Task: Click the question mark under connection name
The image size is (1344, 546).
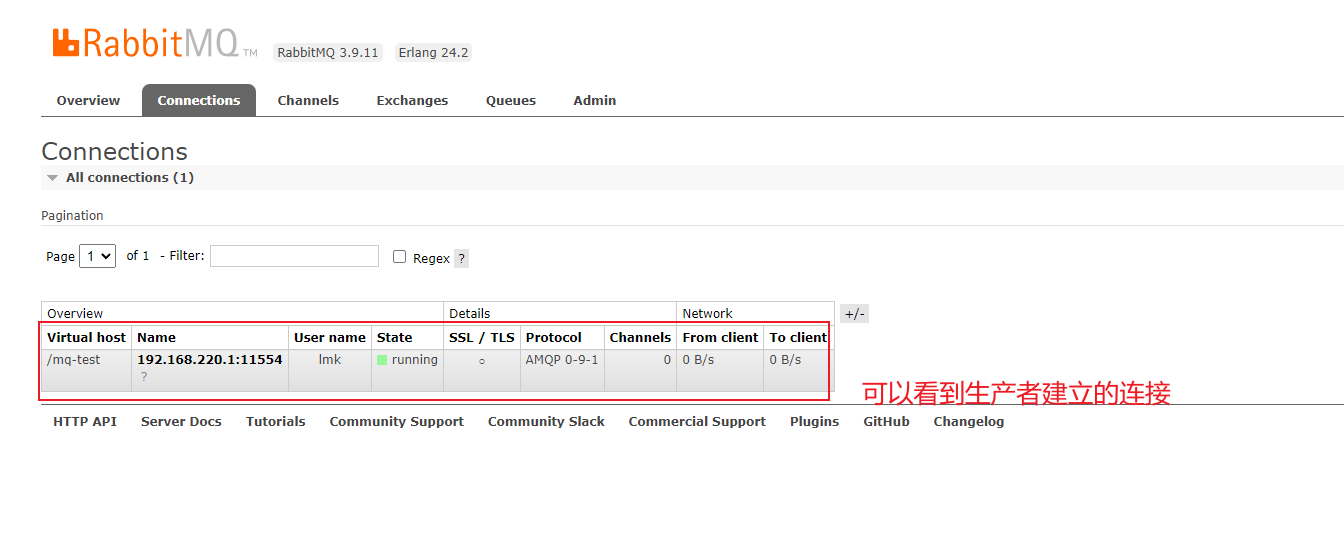Action: tap(144, 377)
